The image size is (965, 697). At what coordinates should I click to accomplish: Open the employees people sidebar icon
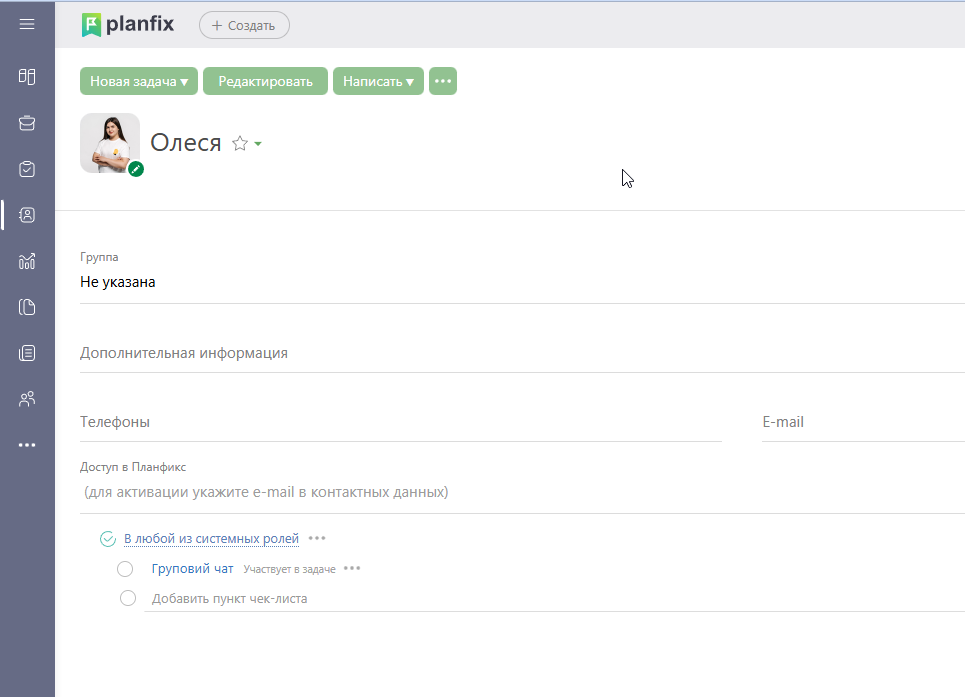tap(27, 399)
